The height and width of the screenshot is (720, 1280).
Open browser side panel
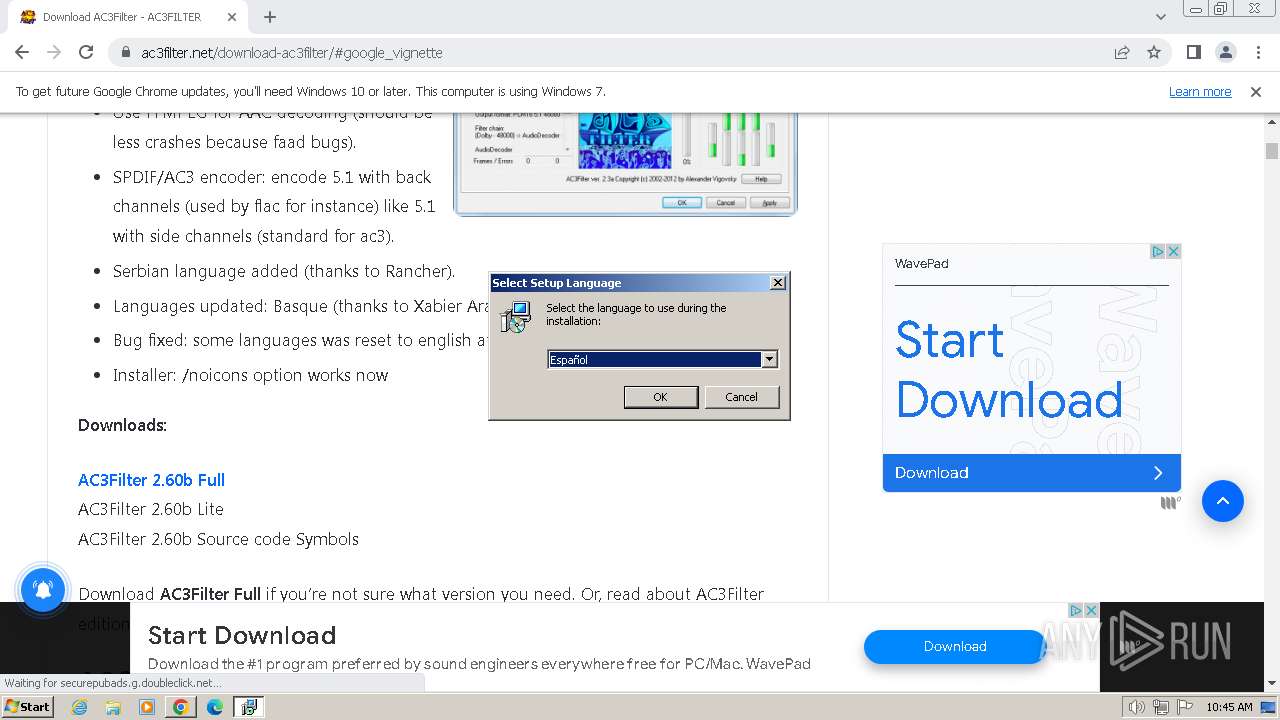click(x=1194, y=52)
